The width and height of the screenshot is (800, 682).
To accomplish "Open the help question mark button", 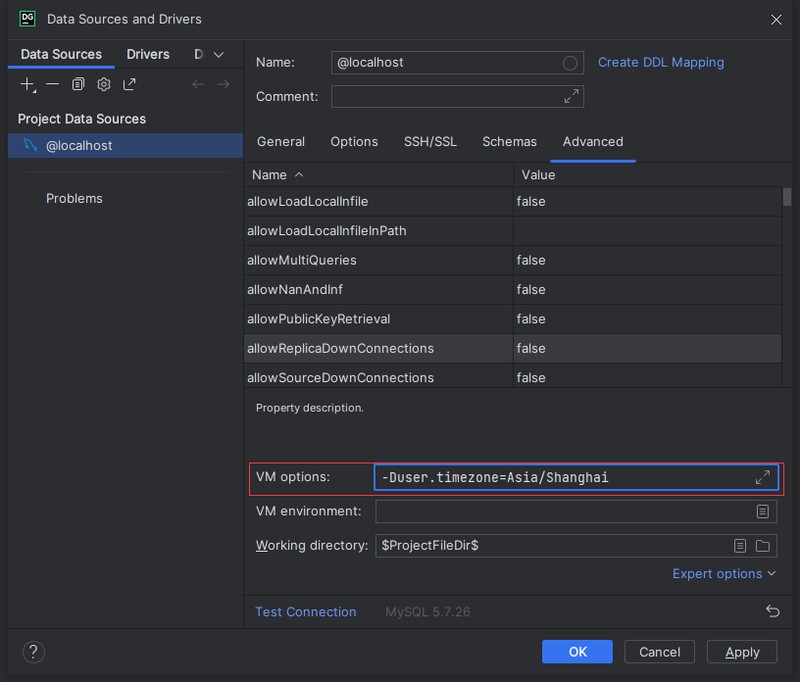I will pyautogui.click(x=33, y=652).
